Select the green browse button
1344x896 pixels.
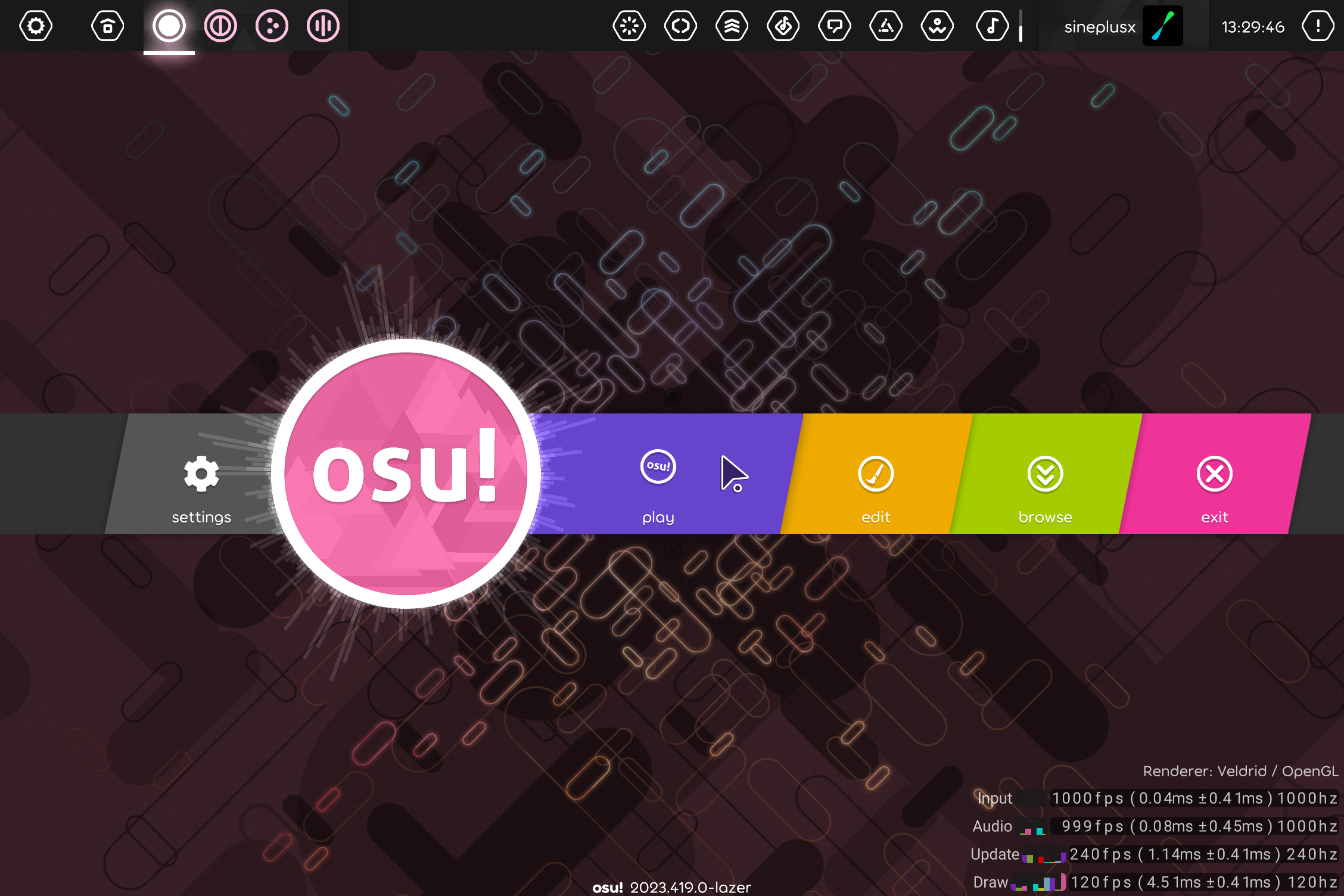pos(1046,474)
